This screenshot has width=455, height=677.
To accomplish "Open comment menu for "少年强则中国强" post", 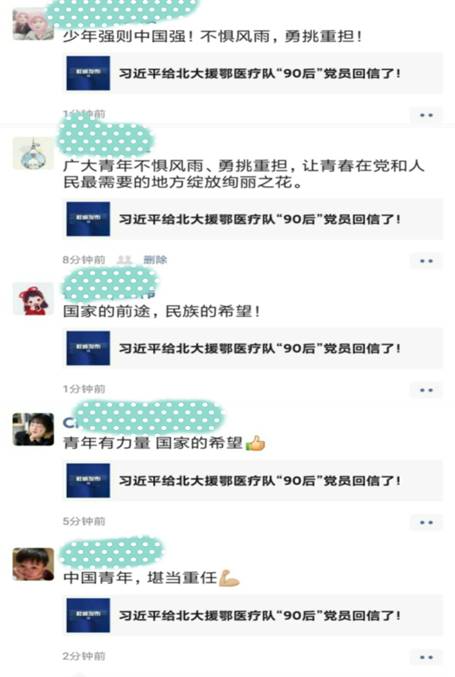I will [426, 115].
